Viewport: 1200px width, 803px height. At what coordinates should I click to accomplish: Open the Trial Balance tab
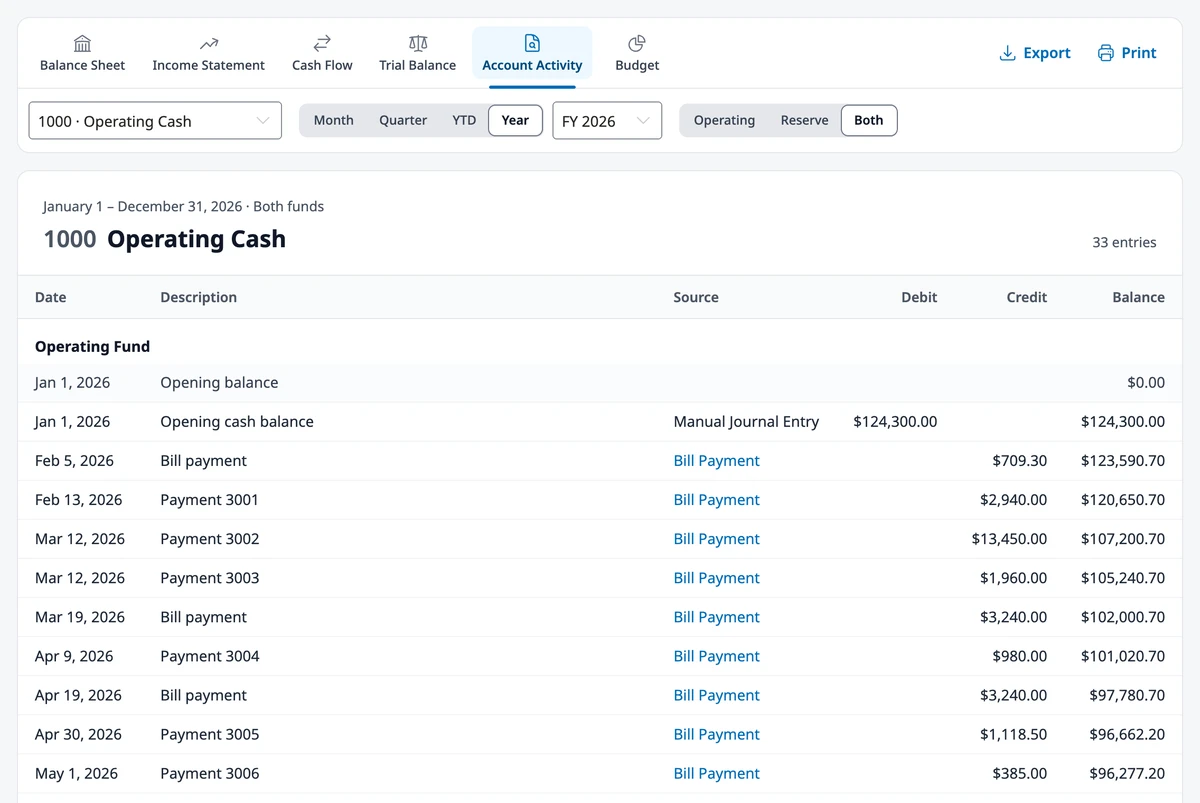point(418,53)
